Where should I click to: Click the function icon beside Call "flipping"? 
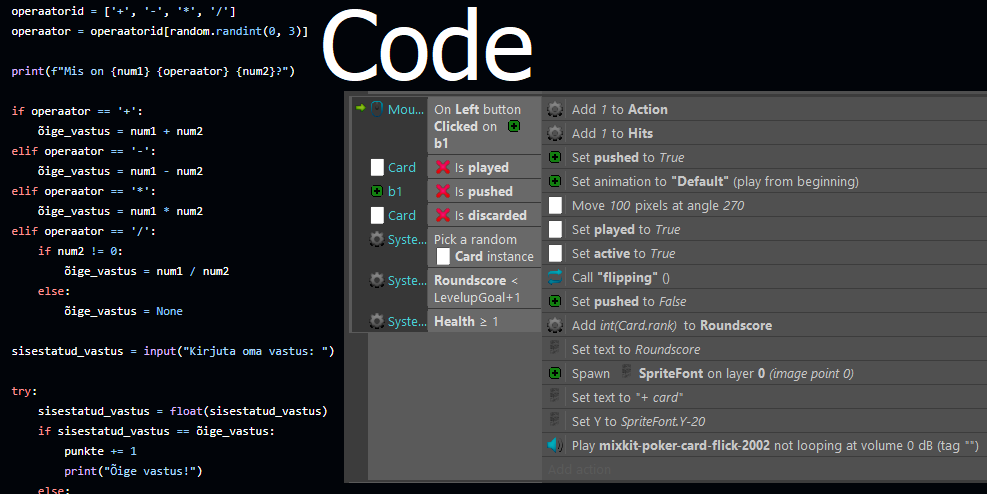tap(555, 277)
